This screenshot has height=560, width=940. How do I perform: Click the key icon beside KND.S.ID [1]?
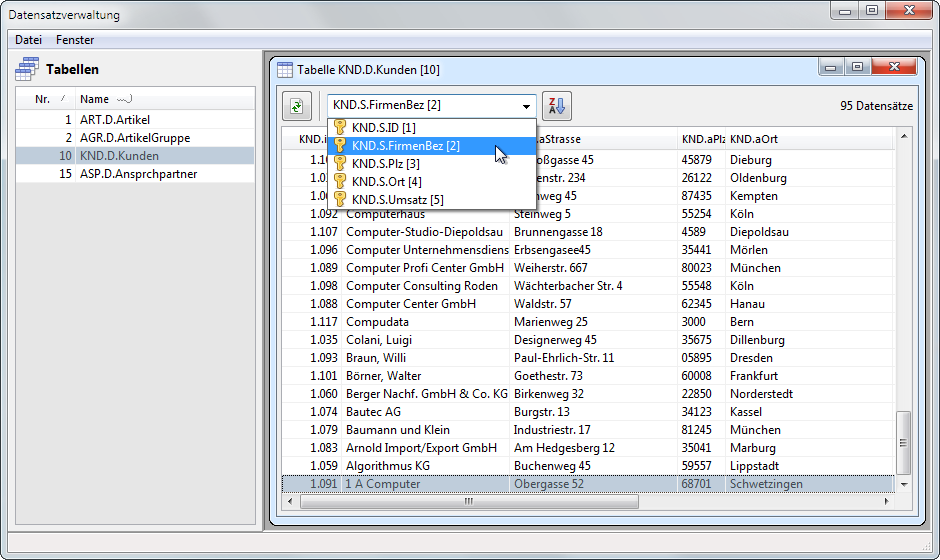(340, 128)
